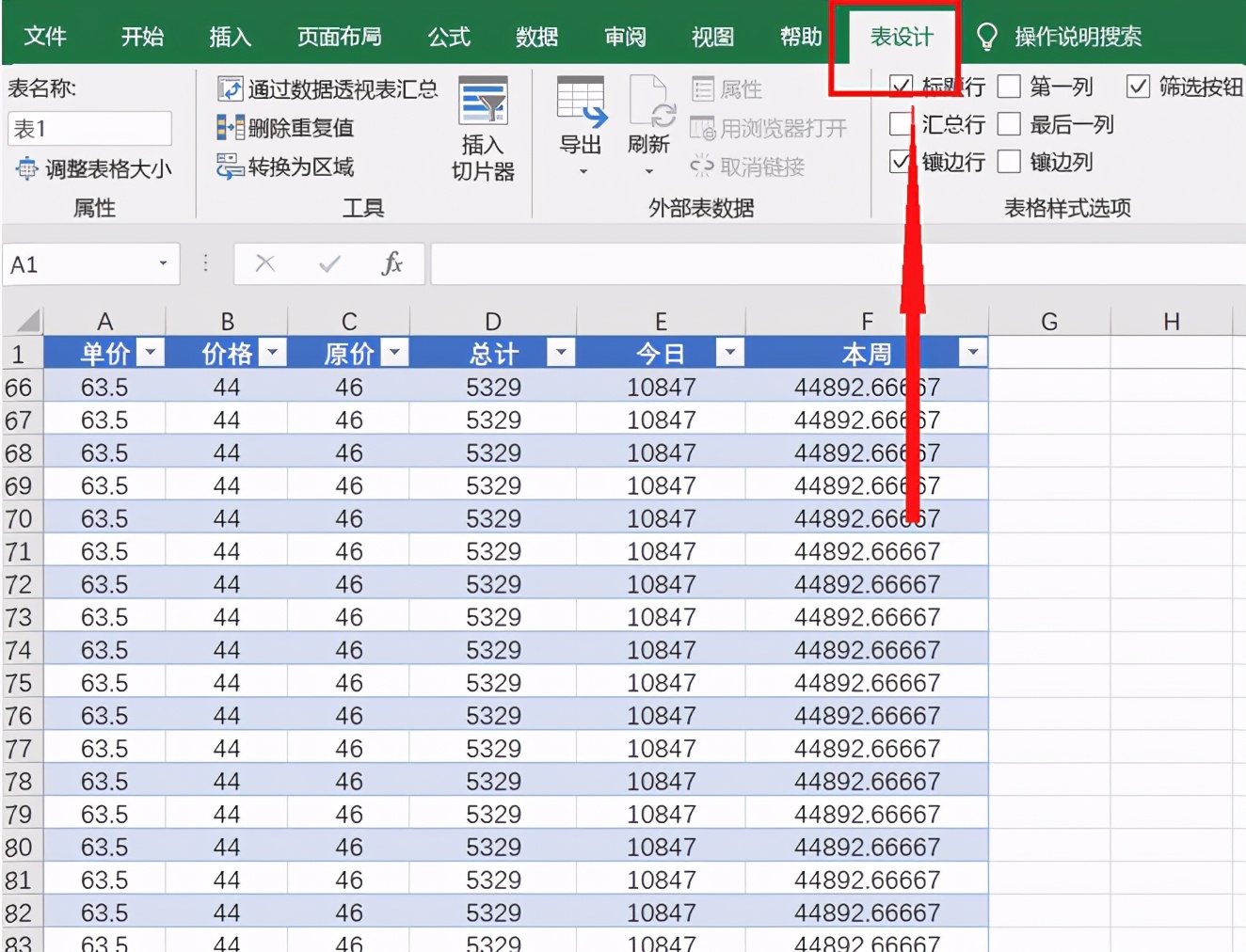Open the filter dropdown for 单价 column
This screenshot has height=952, width=1246.
tap(151, 353)
